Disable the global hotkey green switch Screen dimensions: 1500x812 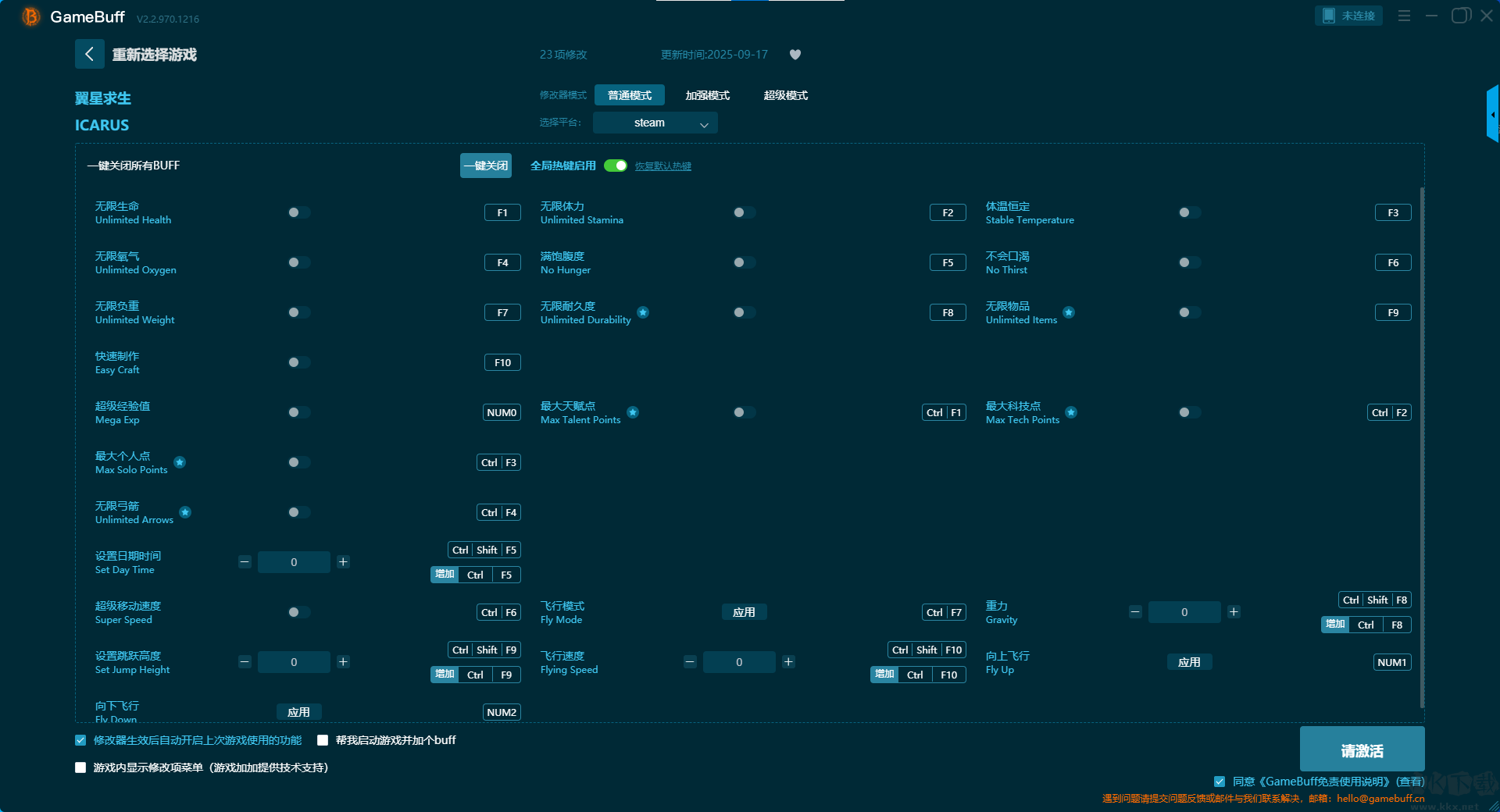[616, 166]
